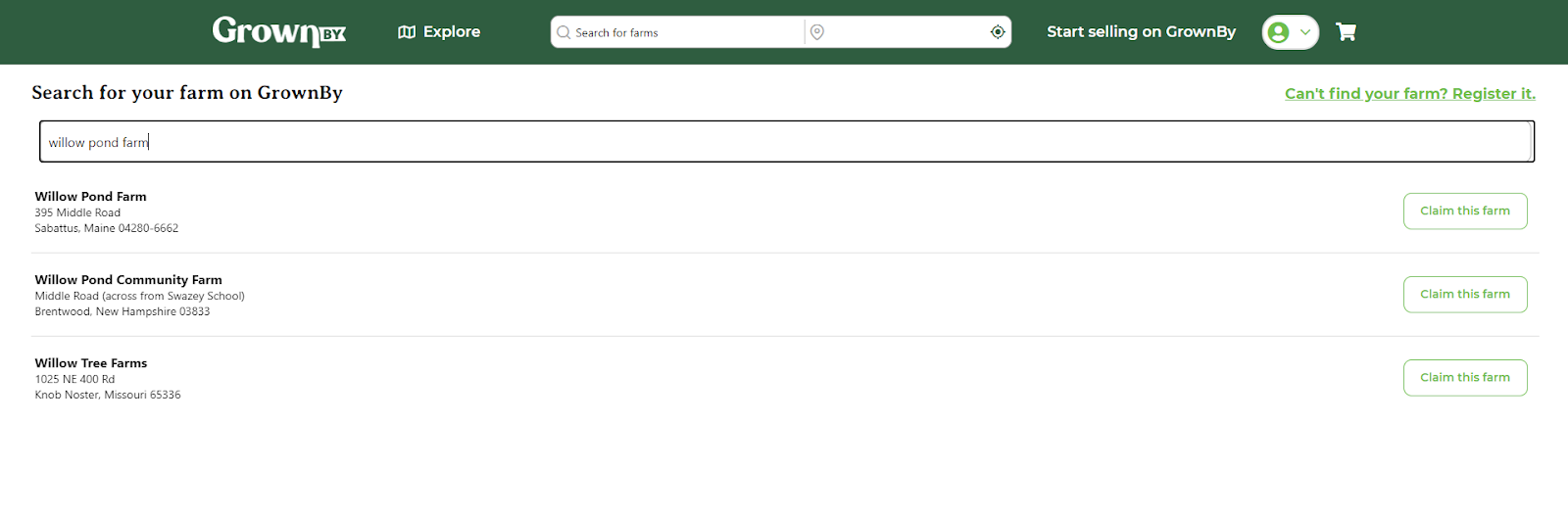Open the Explore map link

[439, 31]
